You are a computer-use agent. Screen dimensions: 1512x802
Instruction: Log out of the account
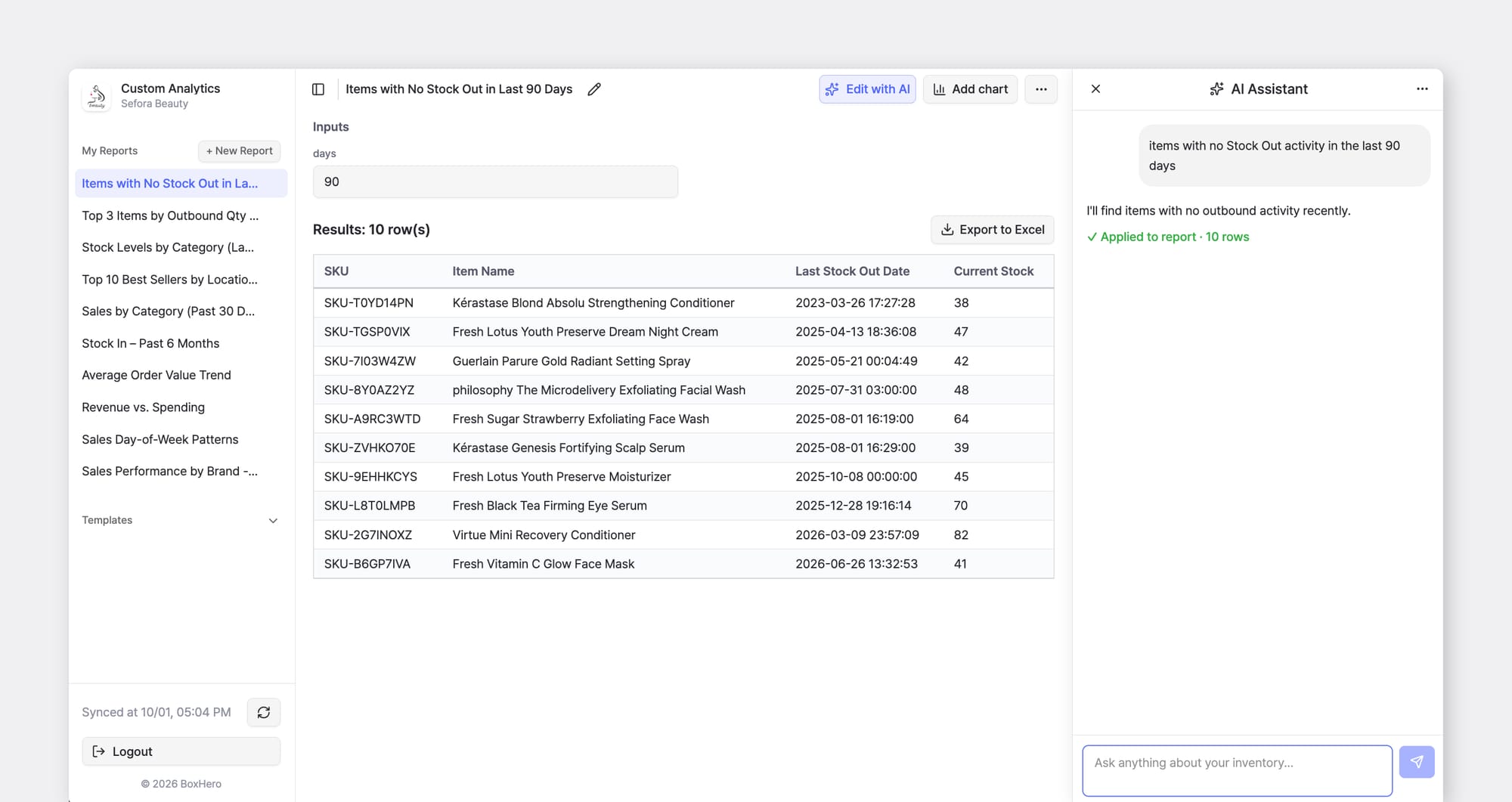(x=181, y=751)
